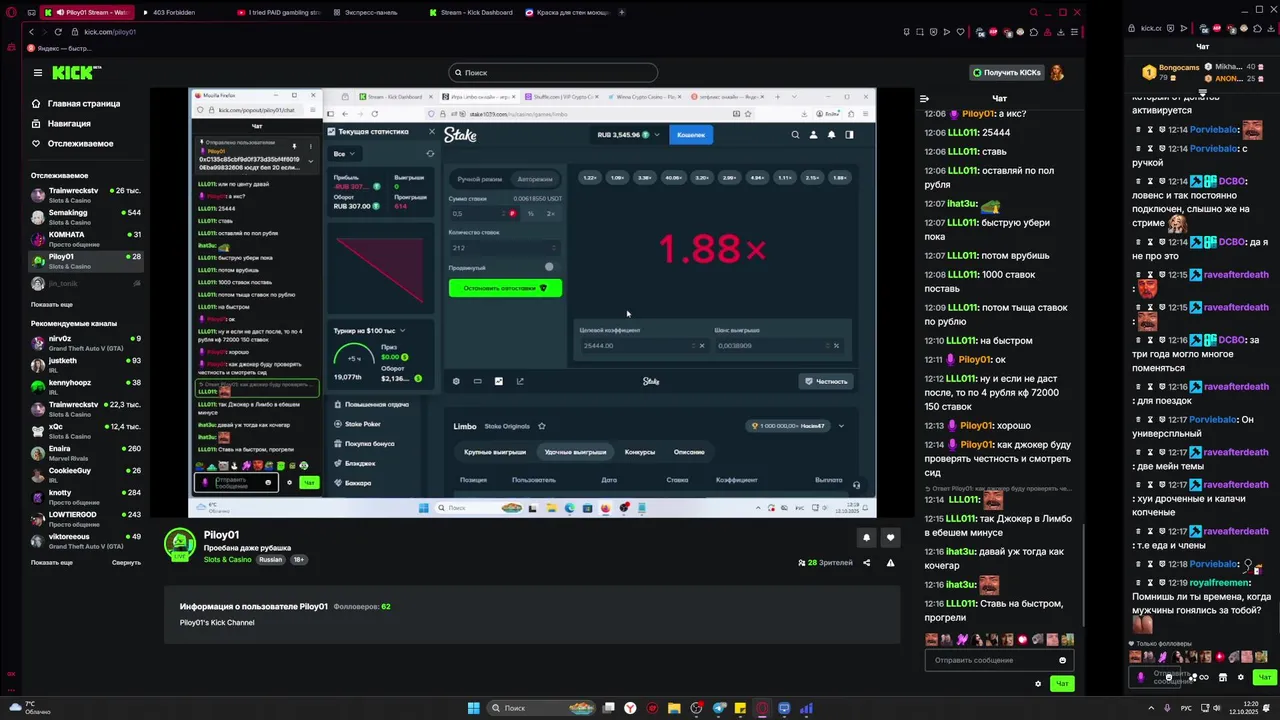The height and width of the screenshot is (720, 1280).
Task: Click Количество ставок field 212
Action: [x=503, y=248]
